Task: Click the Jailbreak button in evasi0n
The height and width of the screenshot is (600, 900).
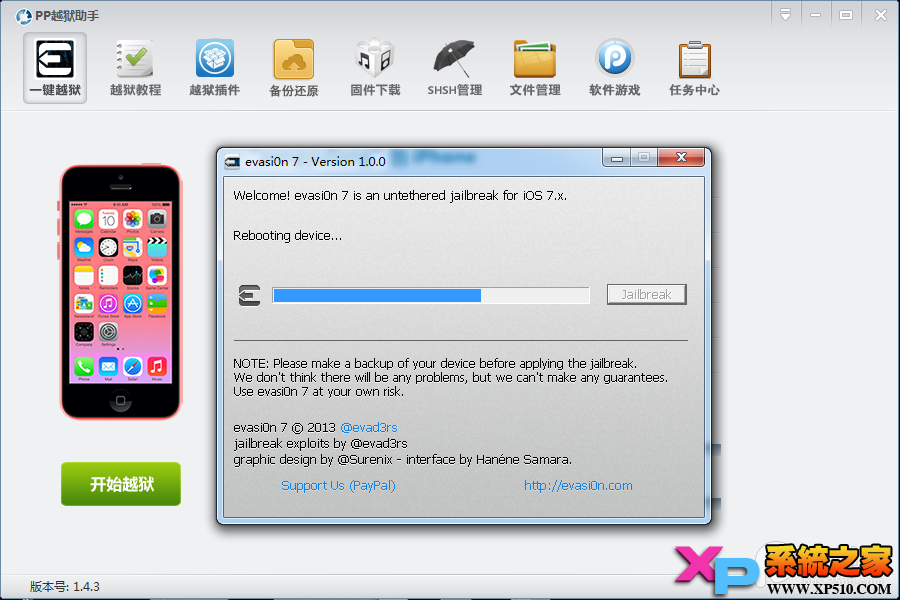Action: pos(646,295)
